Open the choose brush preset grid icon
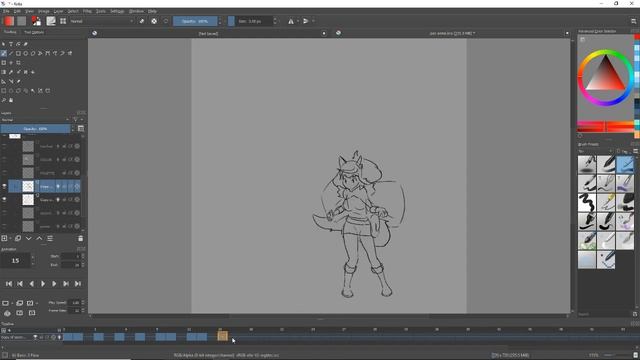The width and height of the screenshot is (640, 360). click(63, 21)
